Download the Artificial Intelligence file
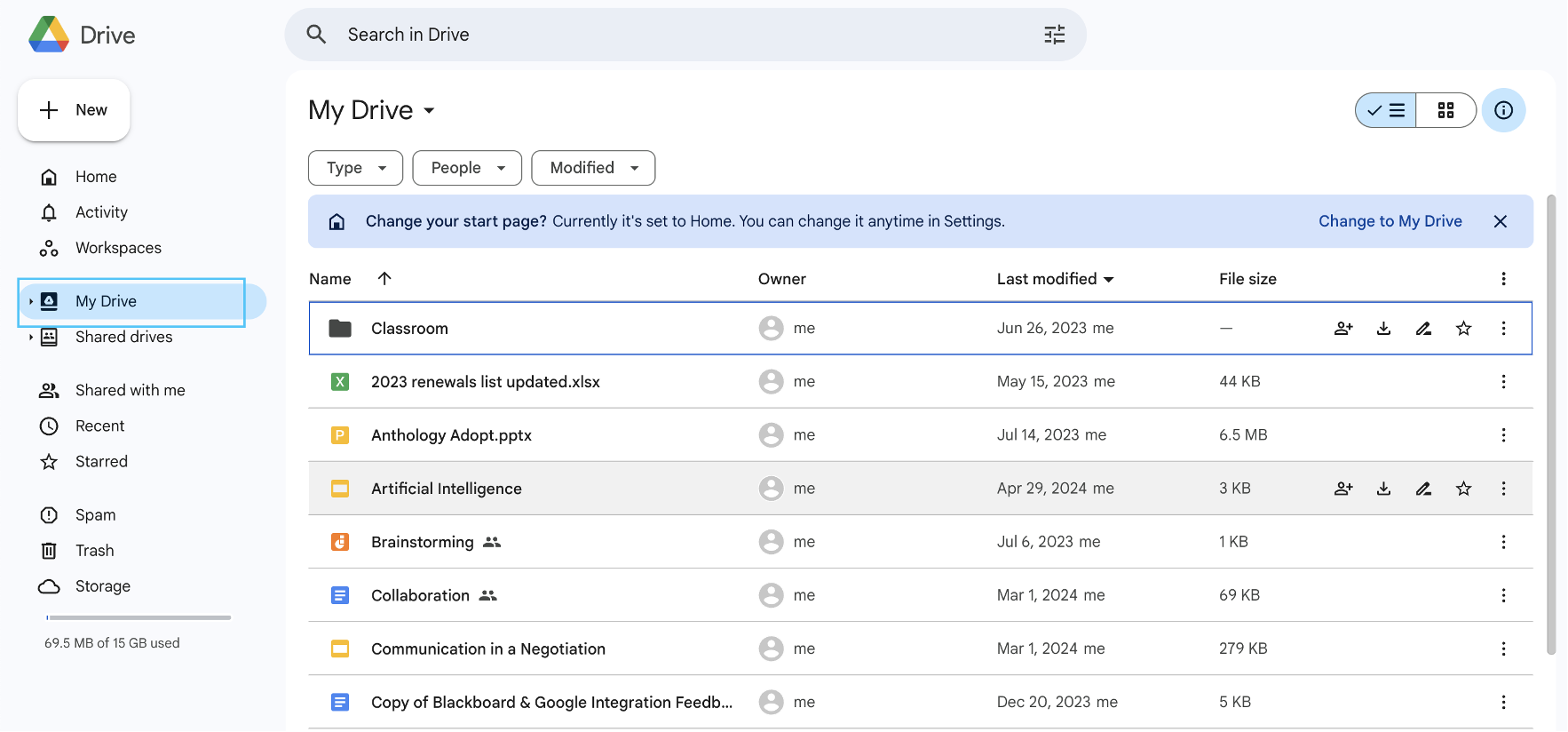This screenshot has height=732, width=1568. (x=1383, y=489)
